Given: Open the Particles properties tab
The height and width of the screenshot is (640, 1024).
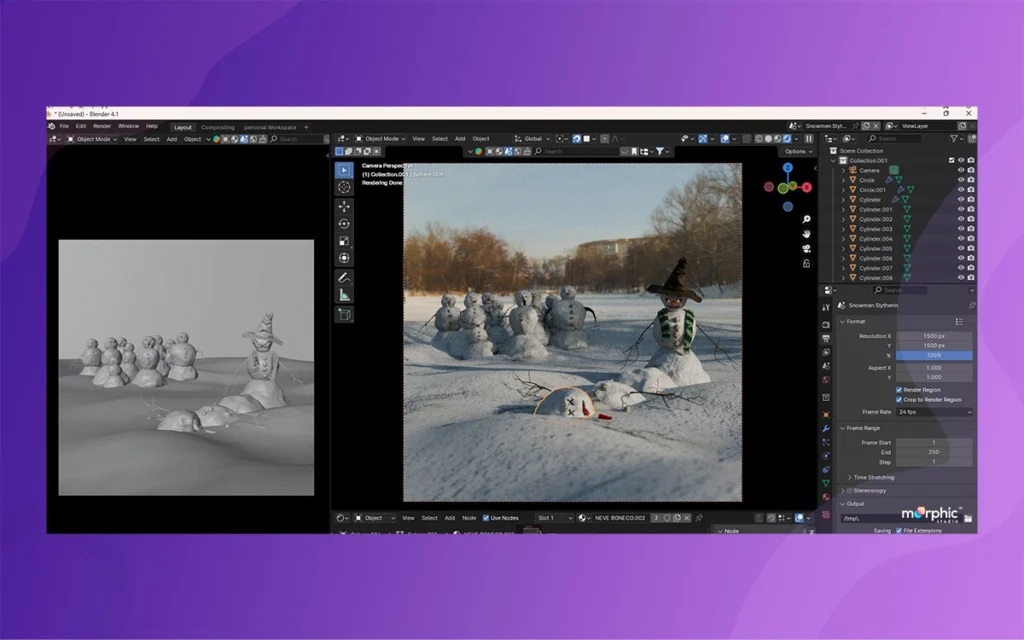Looking at the screenshot, I should point(826,442).
